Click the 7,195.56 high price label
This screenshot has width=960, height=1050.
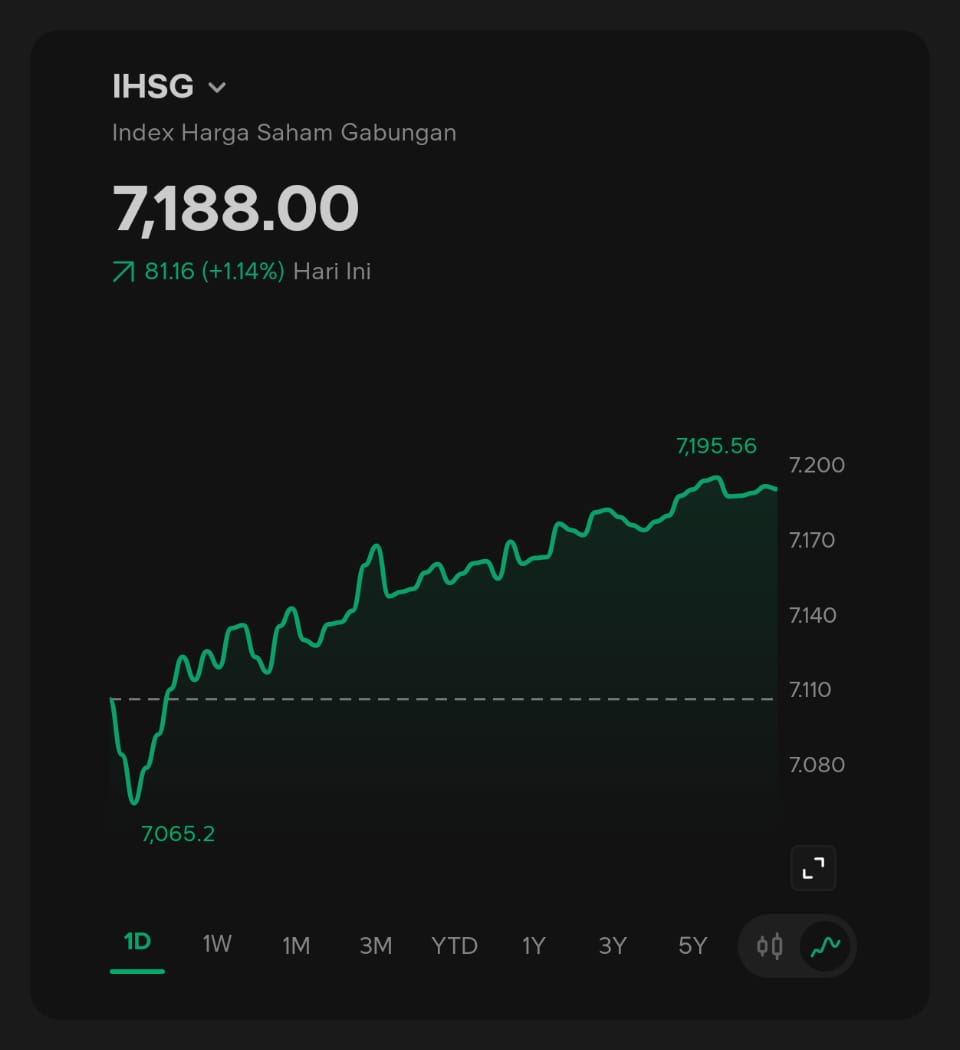(x=716, y=446)
